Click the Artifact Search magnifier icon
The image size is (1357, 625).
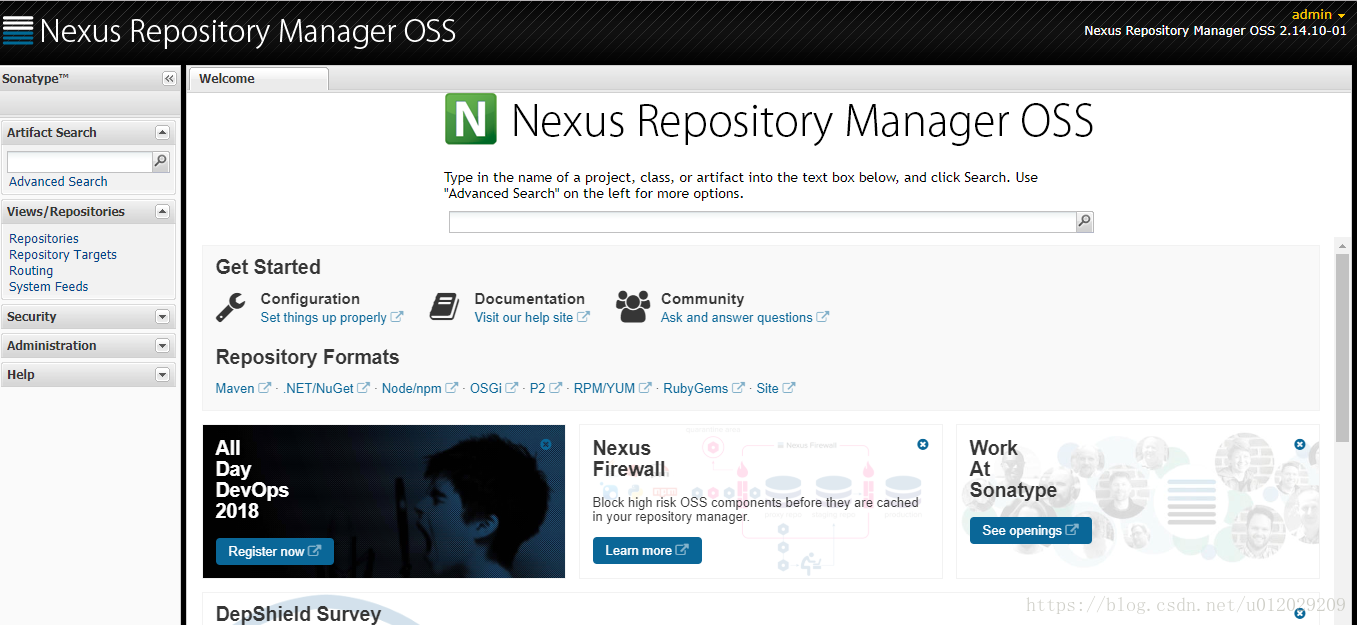[160, 162]
